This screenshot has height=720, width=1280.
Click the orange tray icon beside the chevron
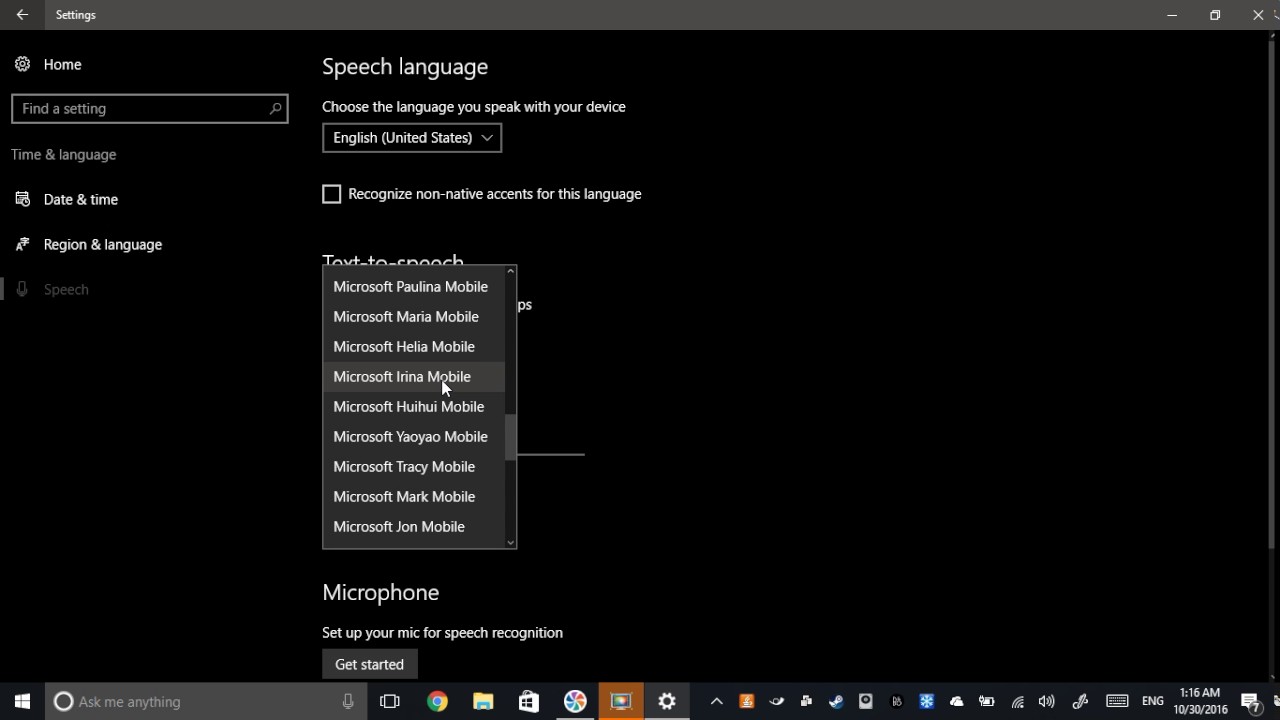pyautogui.click(x=746, y=702)
